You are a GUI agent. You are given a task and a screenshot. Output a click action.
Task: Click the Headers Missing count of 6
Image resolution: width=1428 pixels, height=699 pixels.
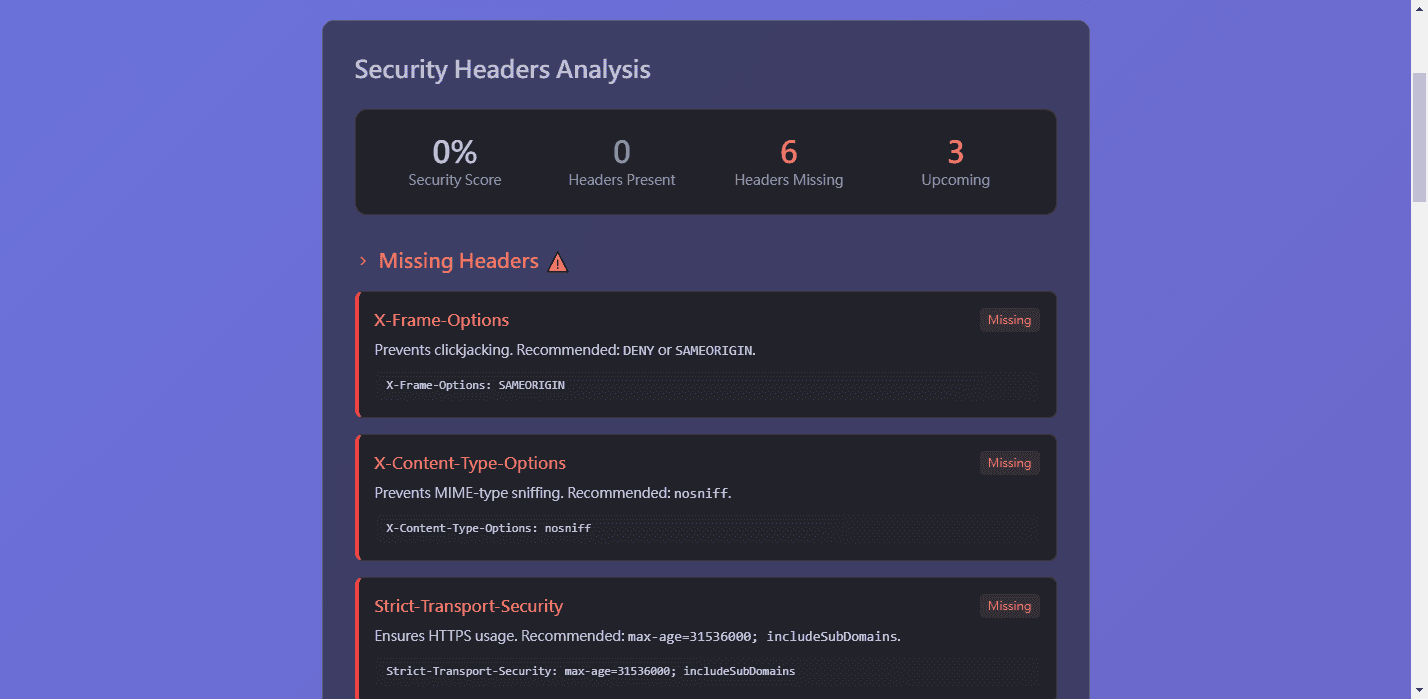click(x=789, y=153)
